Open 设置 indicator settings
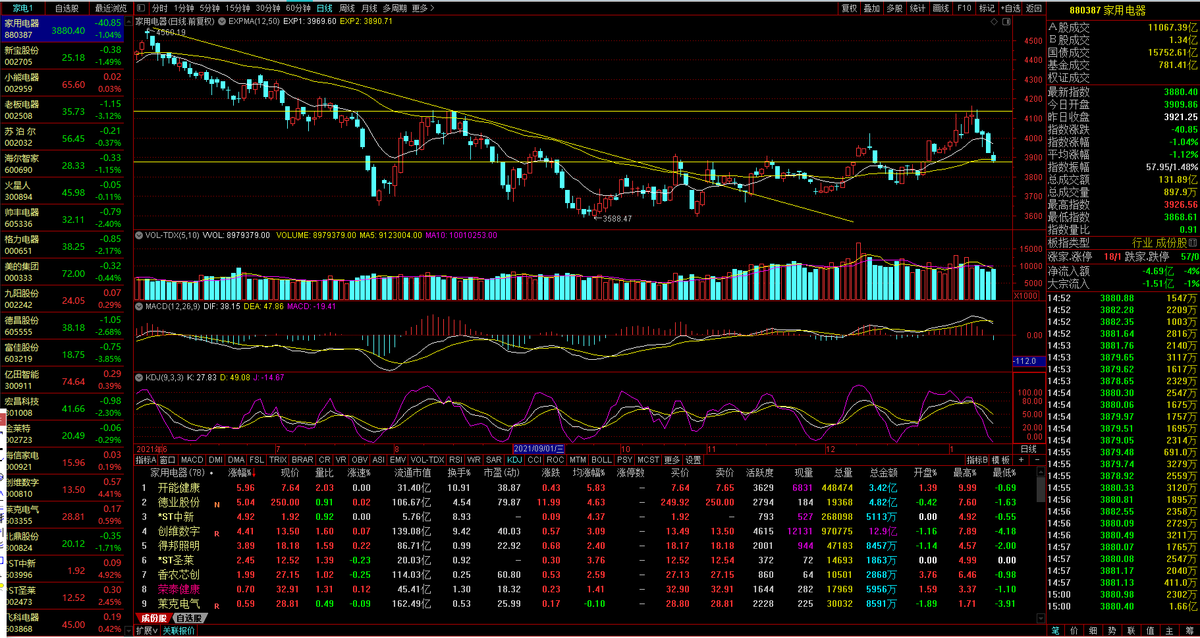Image resolution: width=1200 pixels, height=638 pixels. [x=693, y=460]
